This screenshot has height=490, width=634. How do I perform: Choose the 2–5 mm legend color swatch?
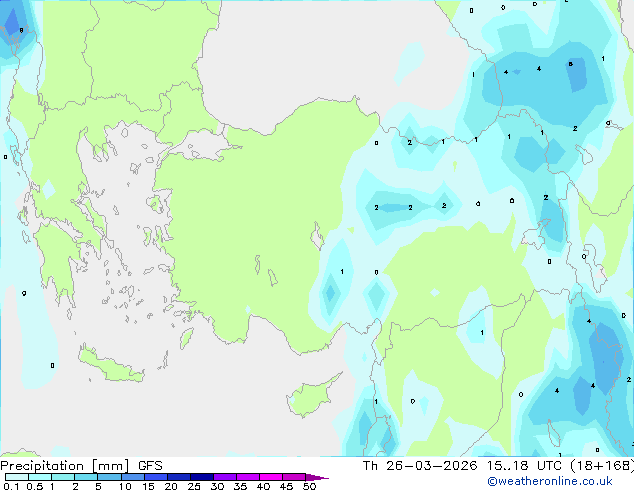tap(86, 477)
